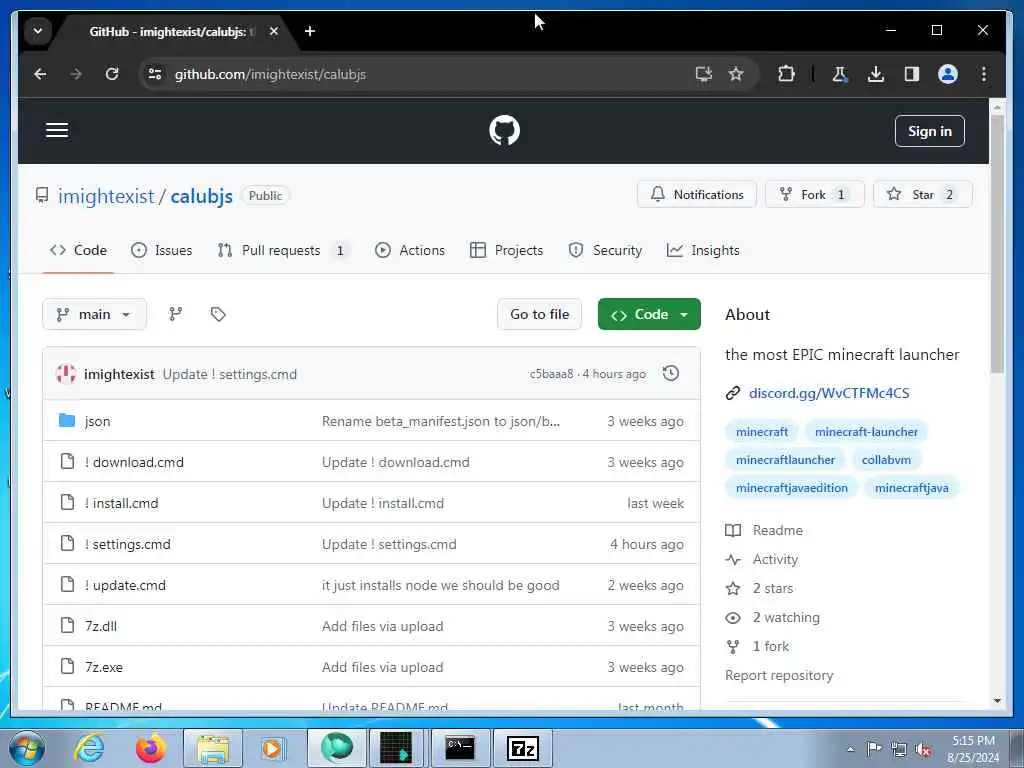
Task: Show hidden system tray icons arrow
Action: 850,750
